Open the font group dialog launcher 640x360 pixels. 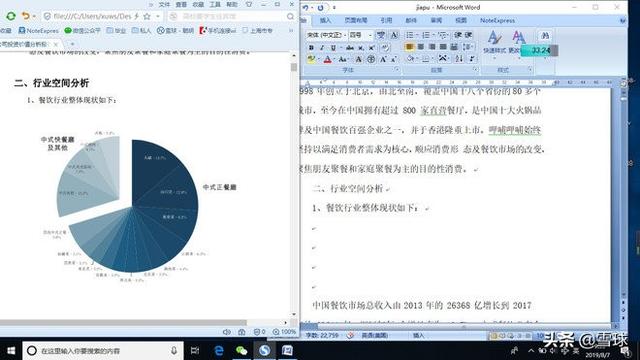[x=397, y=70]
